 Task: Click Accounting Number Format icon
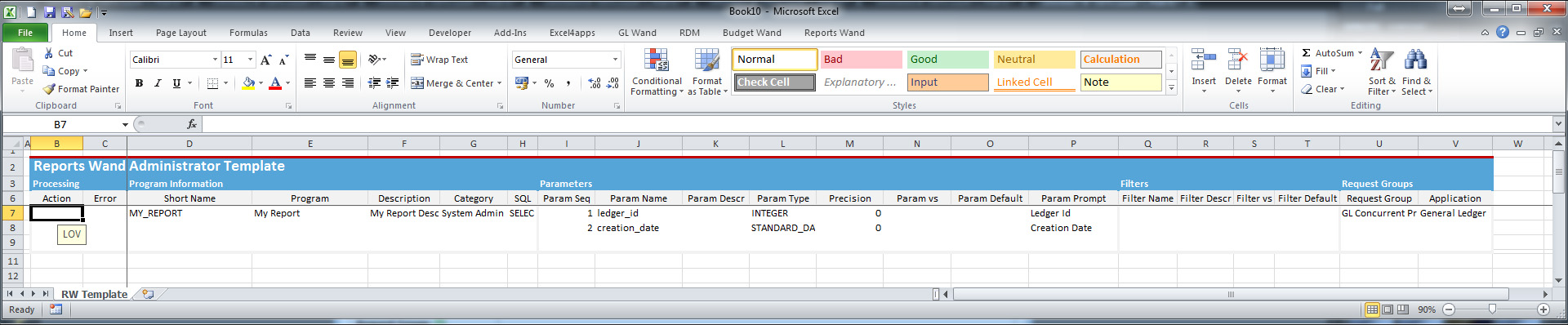pos(521,83)
